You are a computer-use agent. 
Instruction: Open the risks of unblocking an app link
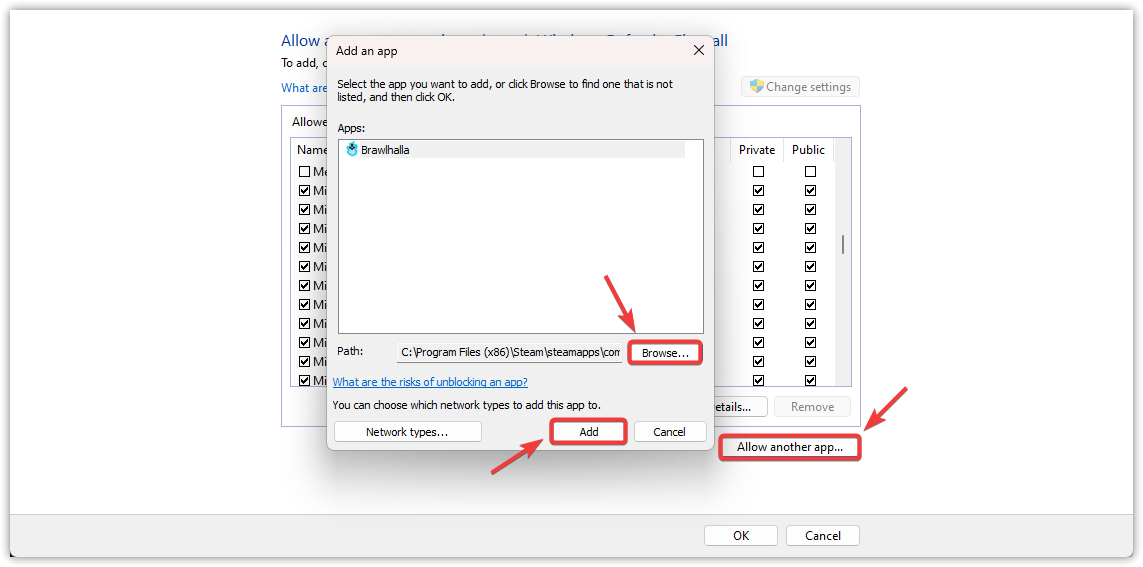[430, 382]
